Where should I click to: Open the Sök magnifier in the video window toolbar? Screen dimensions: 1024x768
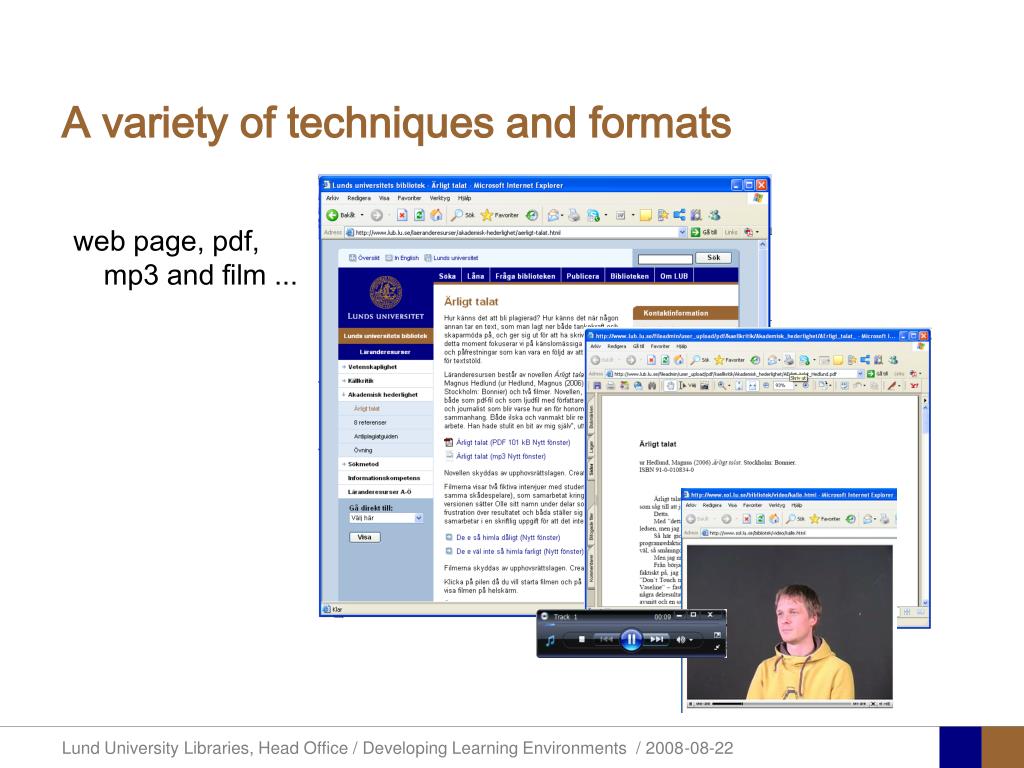(x=795, y=519)
